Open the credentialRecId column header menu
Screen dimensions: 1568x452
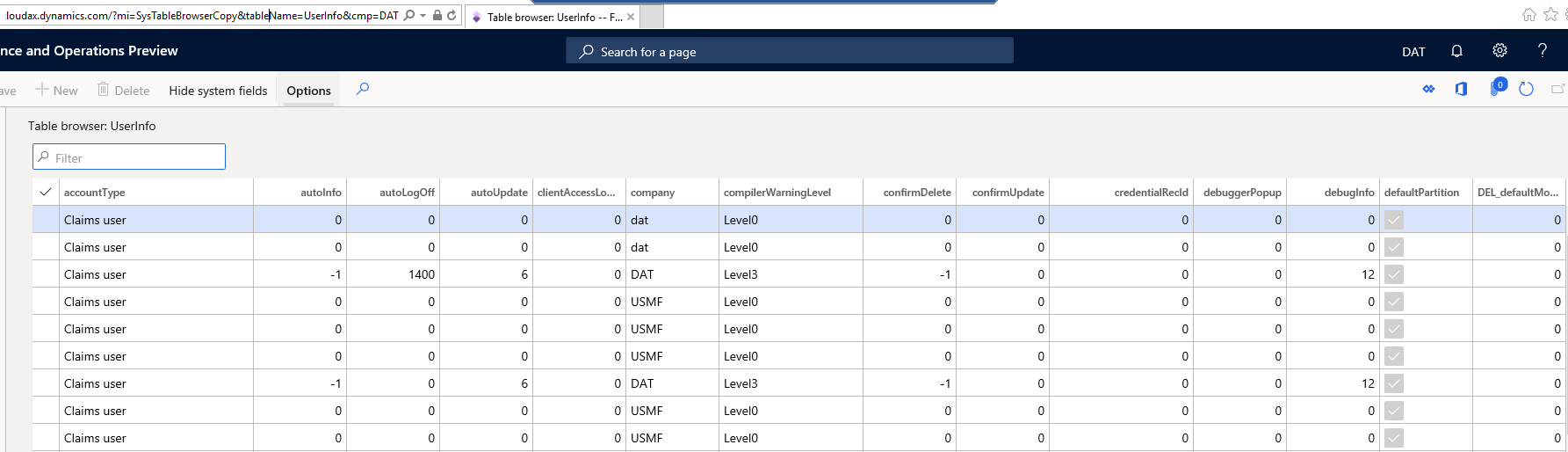coord(1122,193)
